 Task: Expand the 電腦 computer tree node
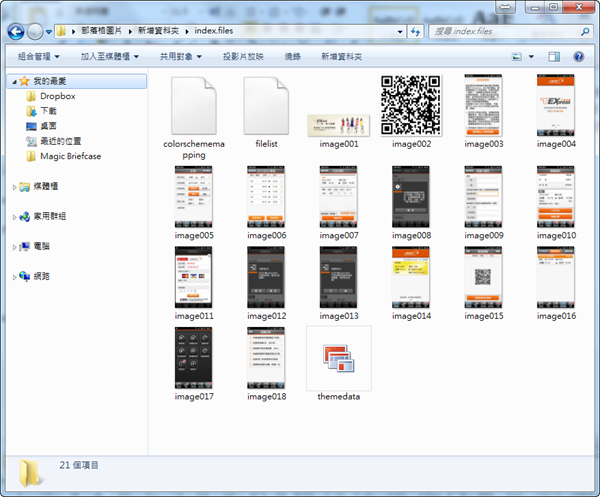coord(11,246)
